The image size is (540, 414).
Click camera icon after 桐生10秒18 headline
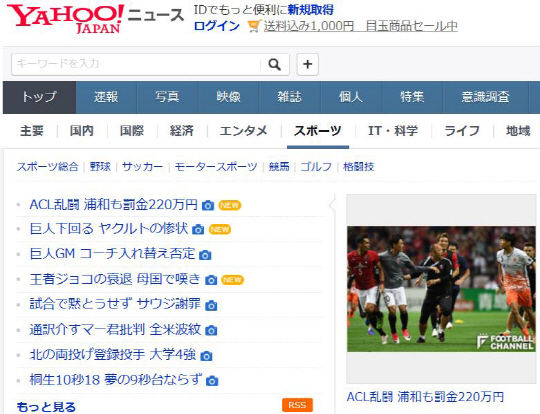point(212,381)
